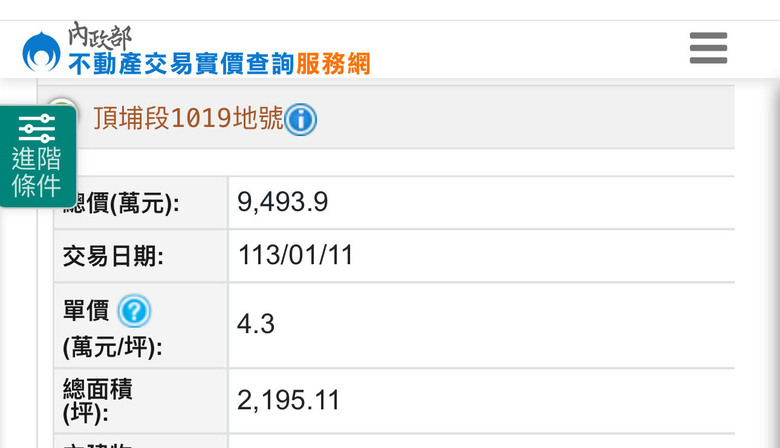
Task: Click the unit price value 4.3
Action: (x=256, y=324)
